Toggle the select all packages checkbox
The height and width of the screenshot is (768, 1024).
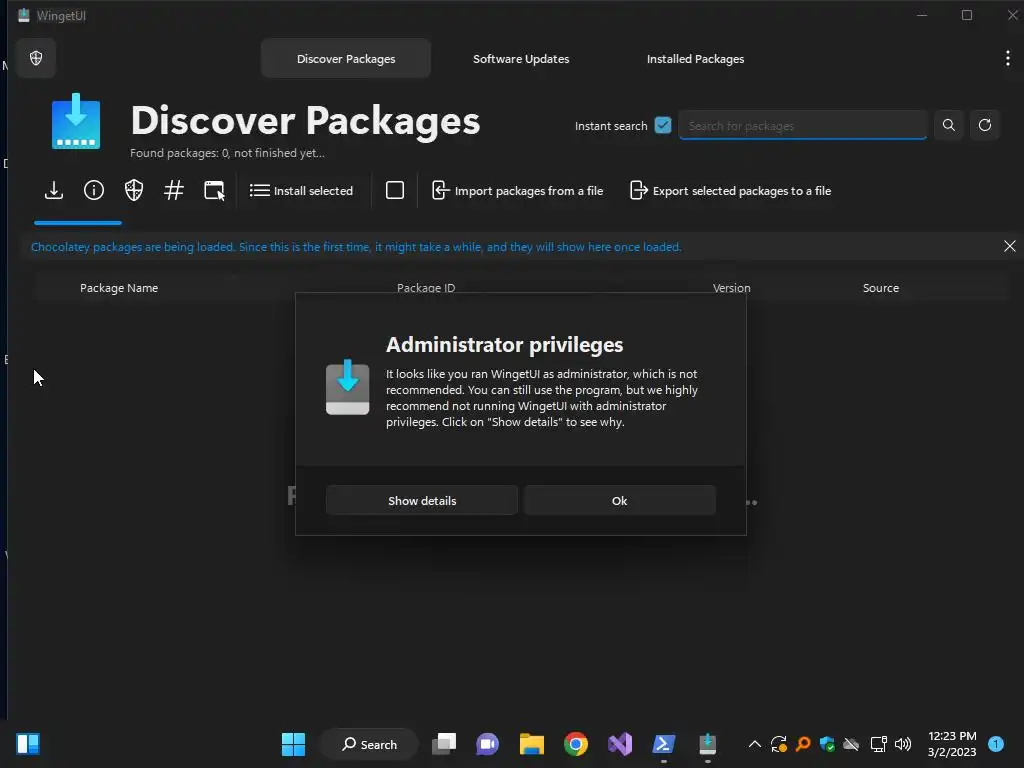point(394,190)
